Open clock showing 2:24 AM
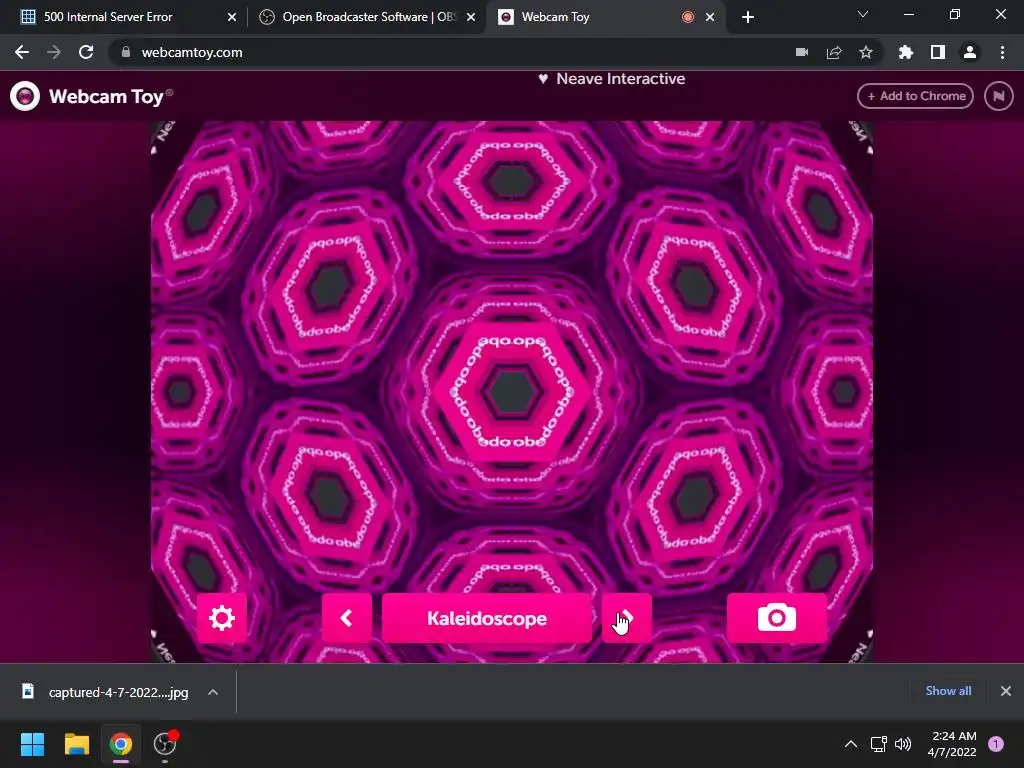 pos(952,744)
